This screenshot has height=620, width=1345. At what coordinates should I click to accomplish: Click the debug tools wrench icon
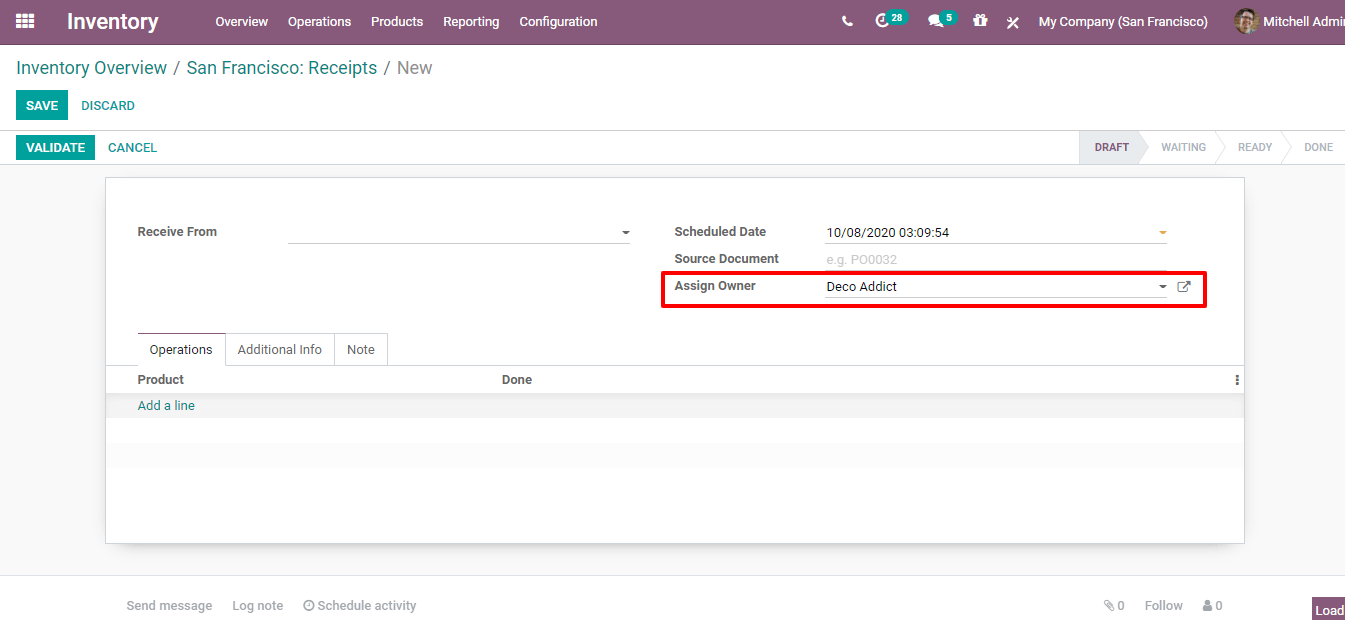[1012, 22]
